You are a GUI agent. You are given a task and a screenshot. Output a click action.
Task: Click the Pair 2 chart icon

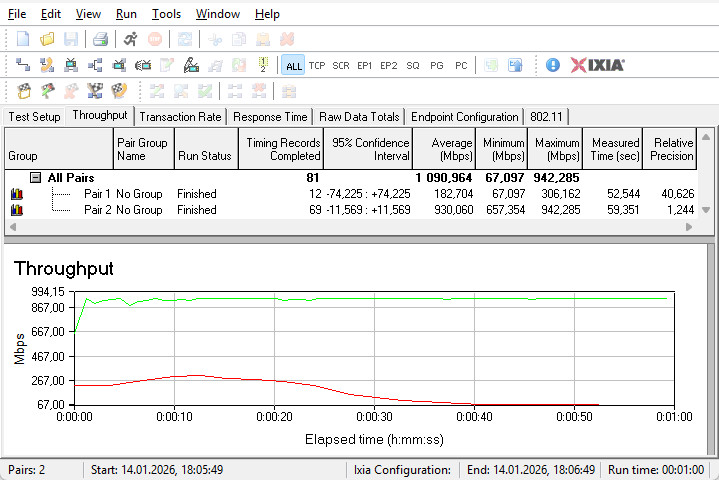point(16,210)
